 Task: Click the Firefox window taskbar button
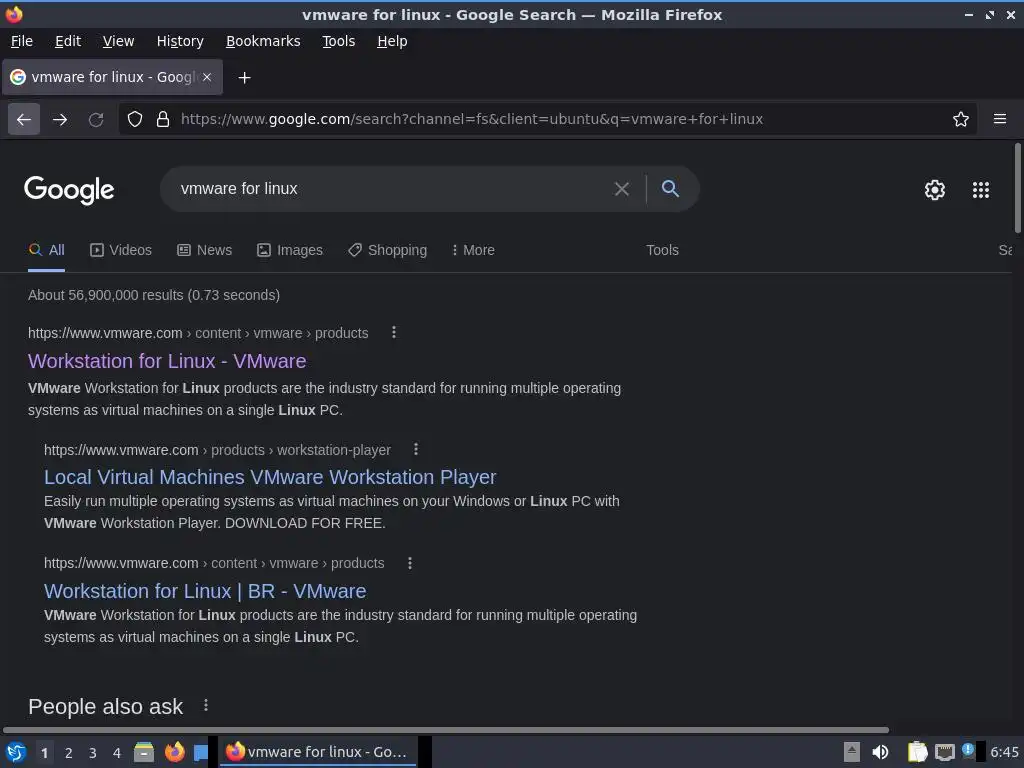pyautogui.click(x=318, y=752)
